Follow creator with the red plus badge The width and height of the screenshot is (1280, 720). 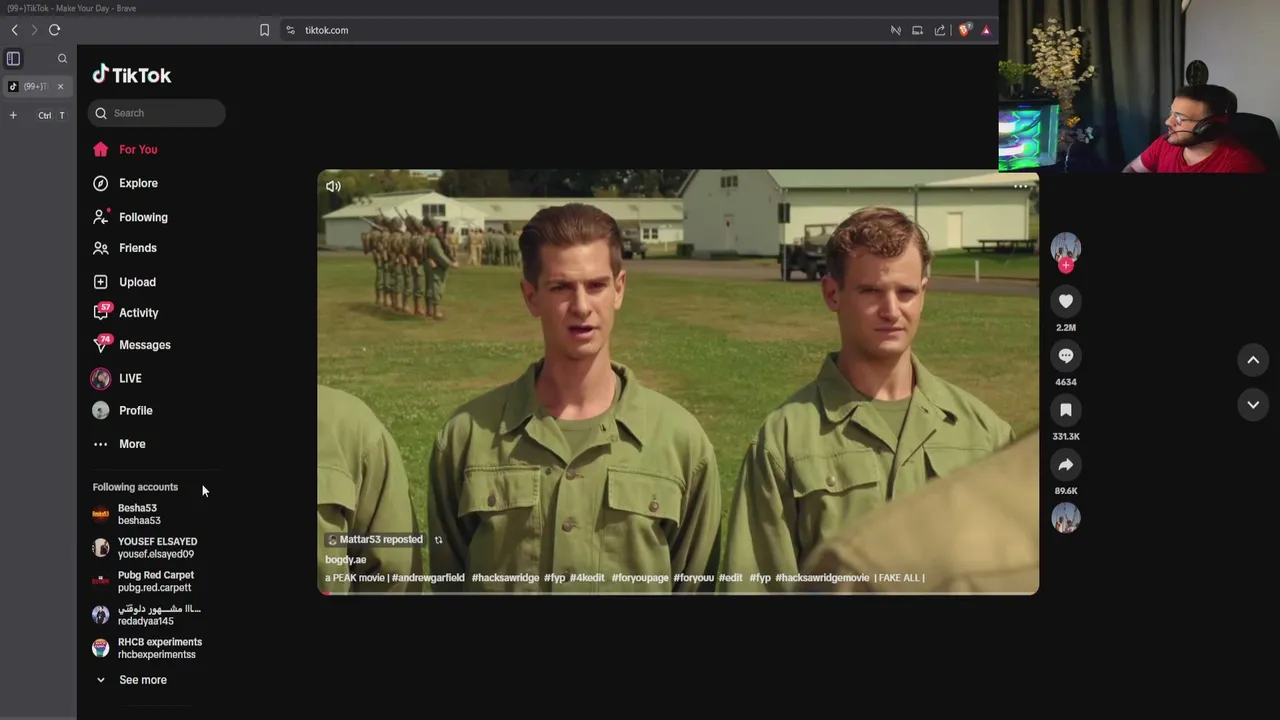1066,266
